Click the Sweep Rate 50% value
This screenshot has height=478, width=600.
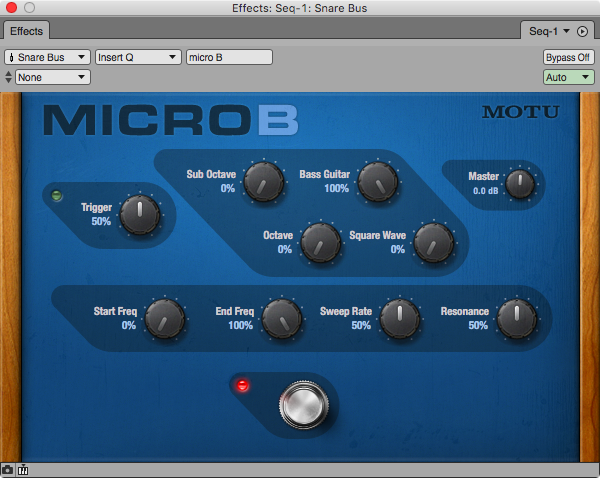(361, 325)
